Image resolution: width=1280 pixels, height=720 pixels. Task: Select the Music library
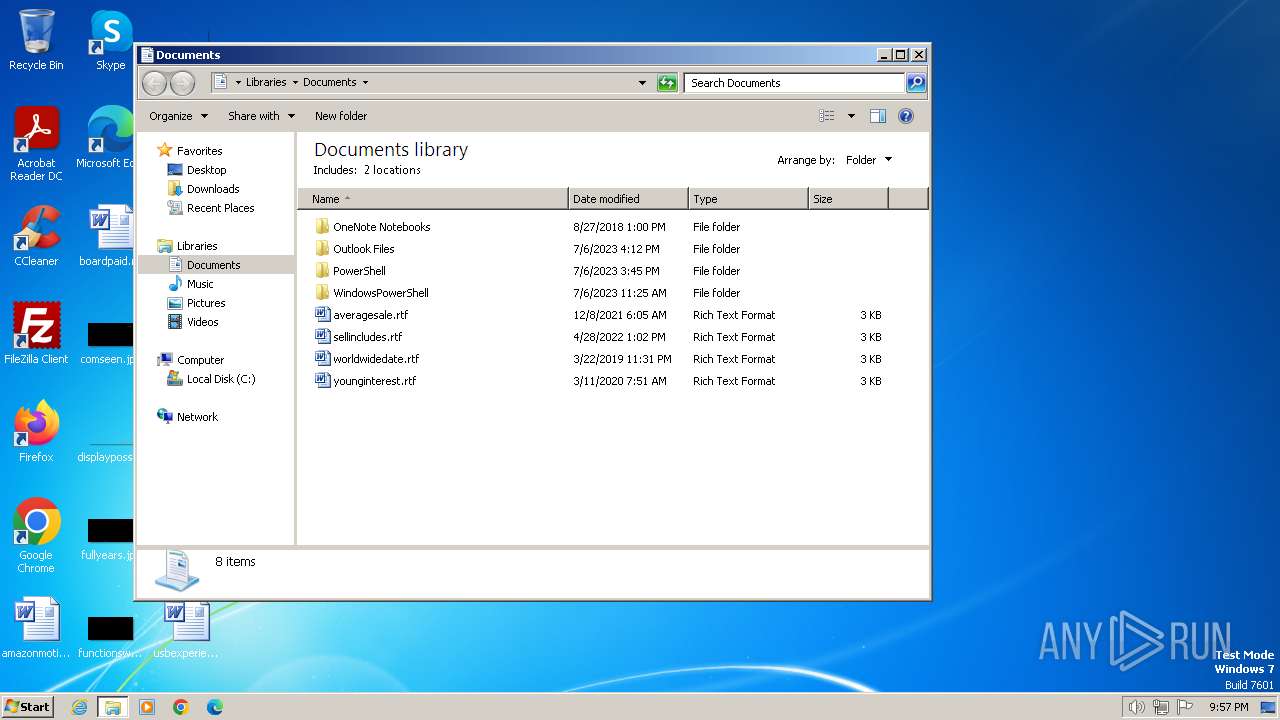(x=200, y=284)
